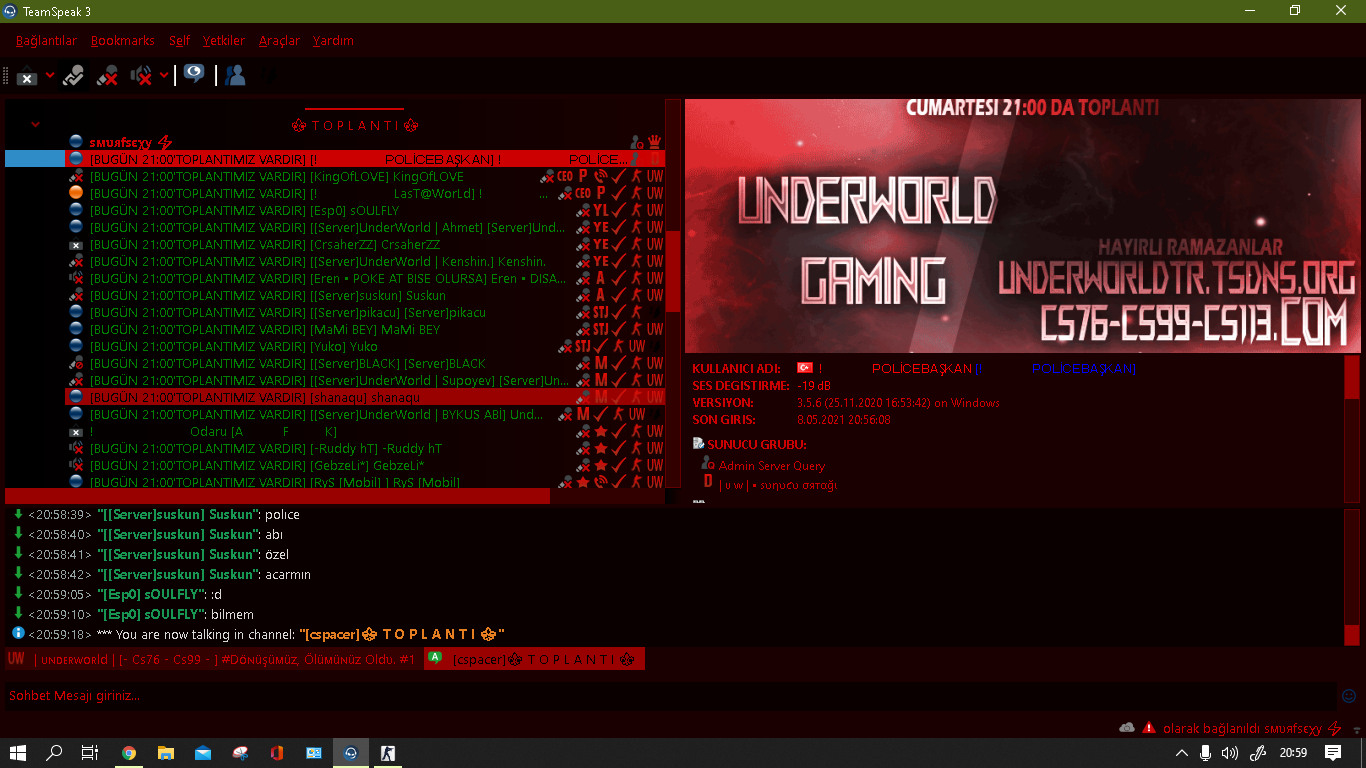
Task: Select the shanaqu user row
Action: 365,397
